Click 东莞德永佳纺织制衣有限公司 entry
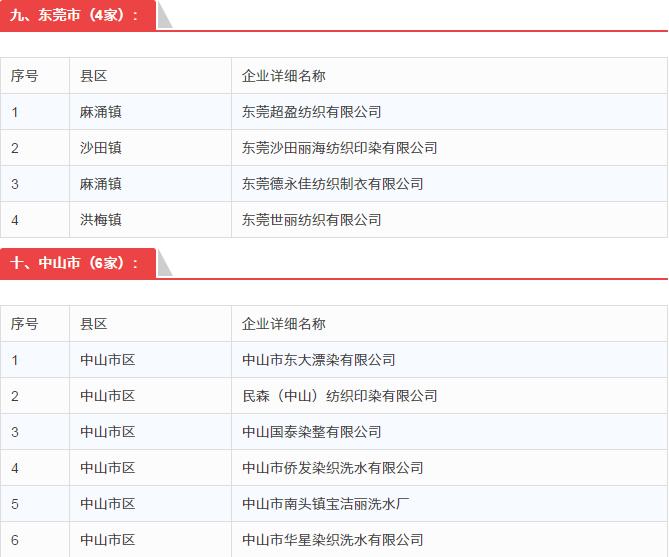Viewport: 669px width, 557px height. [332, 184]
